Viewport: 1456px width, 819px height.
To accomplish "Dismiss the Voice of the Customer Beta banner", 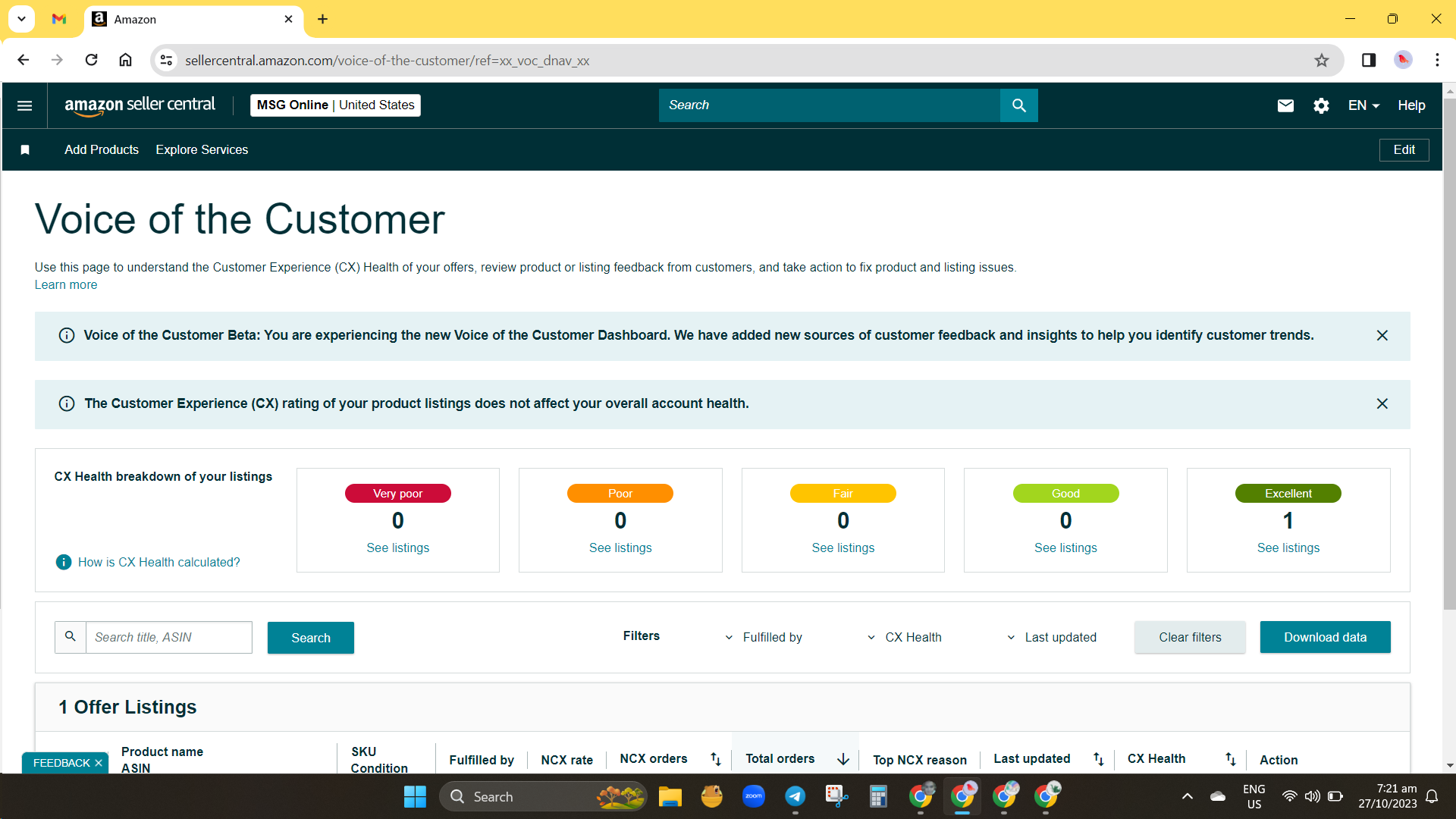I will click(1382, 335).
